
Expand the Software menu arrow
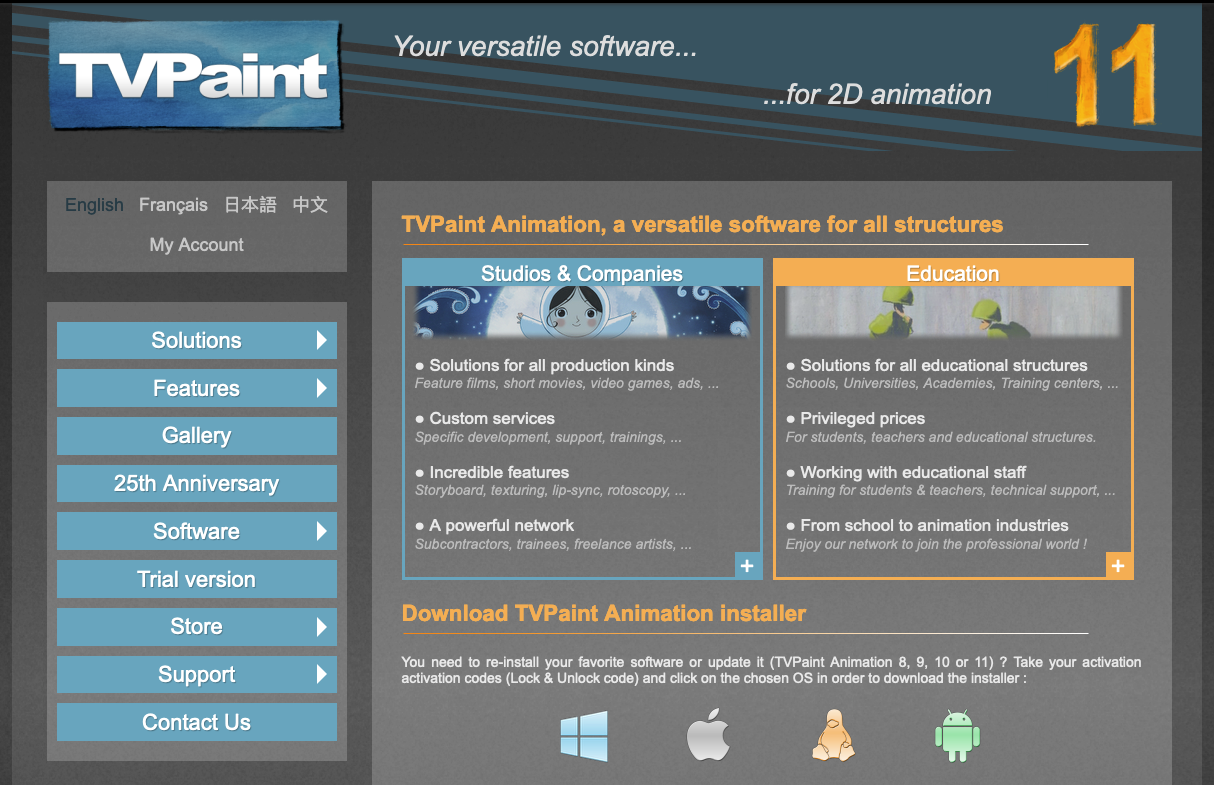point(321,531)
